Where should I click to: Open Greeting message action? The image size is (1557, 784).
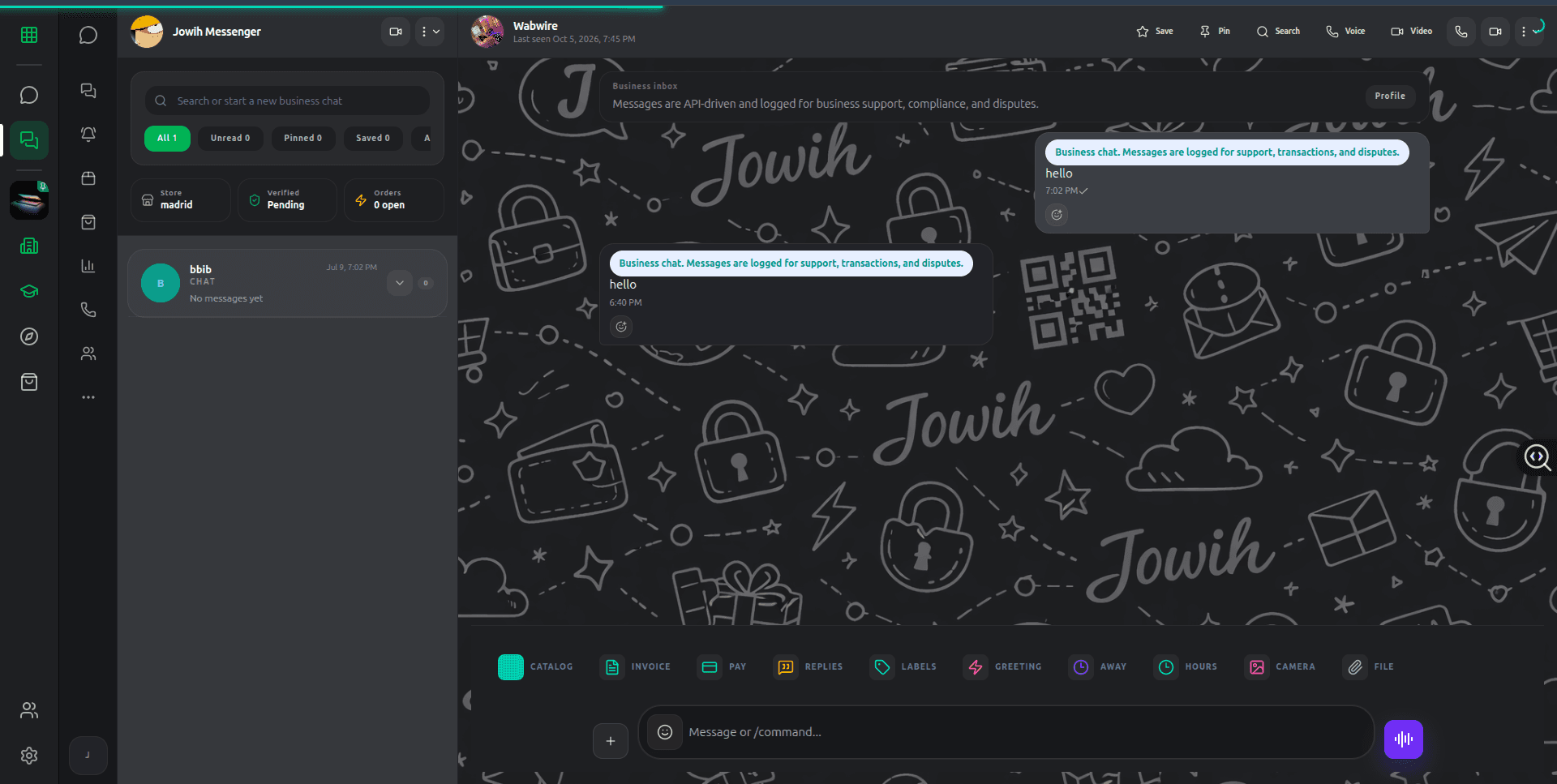pos(1002,666)
